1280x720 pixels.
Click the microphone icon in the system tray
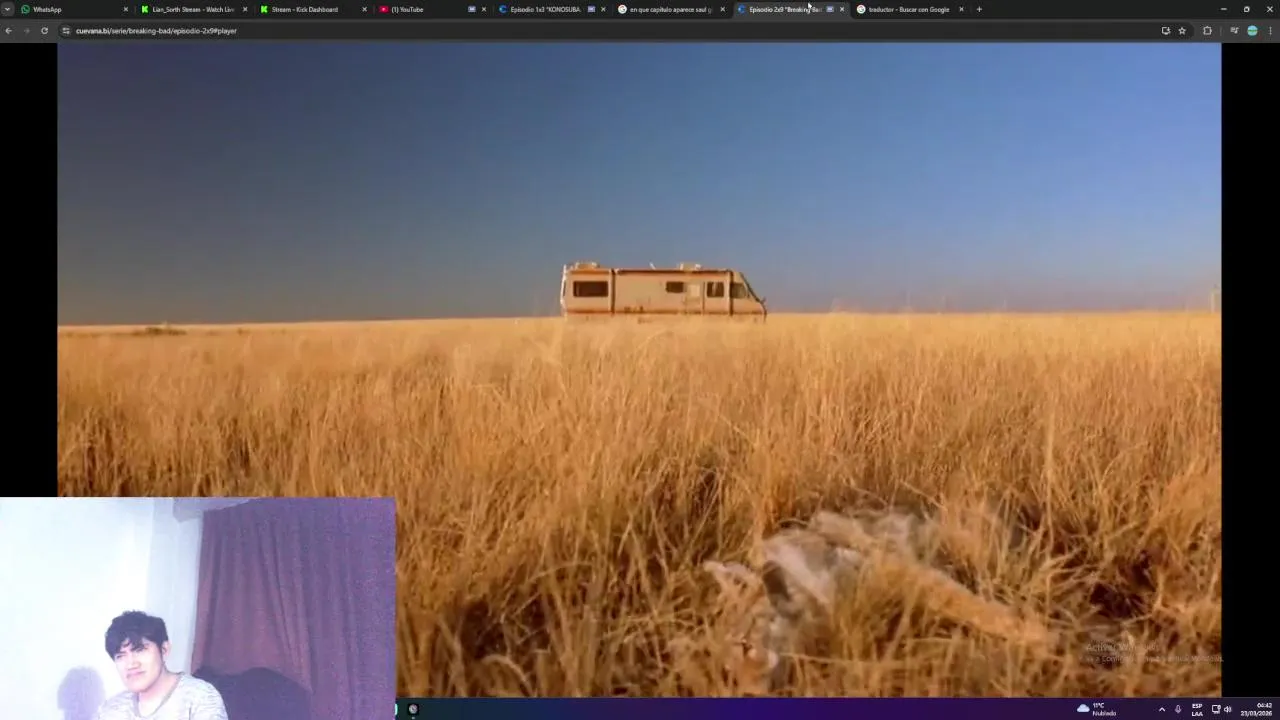(x=1178, y=709)
